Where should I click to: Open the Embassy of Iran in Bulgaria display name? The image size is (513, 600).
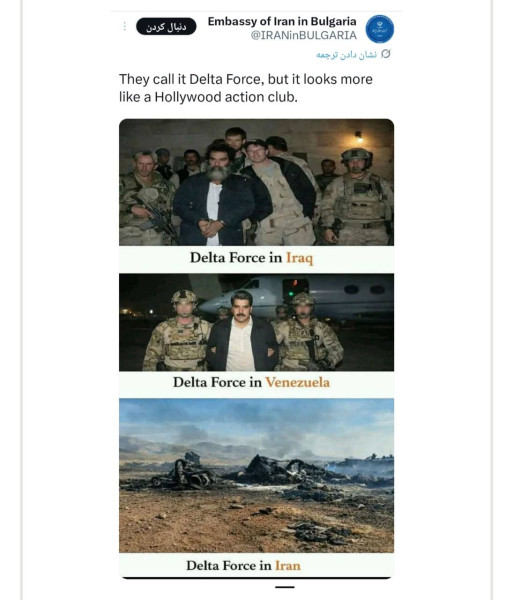[282, 21]
